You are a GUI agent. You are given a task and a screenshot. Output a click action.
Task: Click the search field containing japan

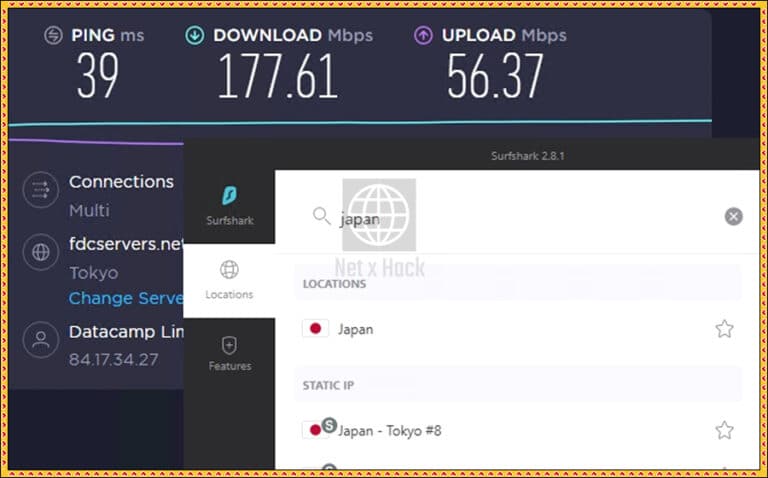click(x=517, y=217)
